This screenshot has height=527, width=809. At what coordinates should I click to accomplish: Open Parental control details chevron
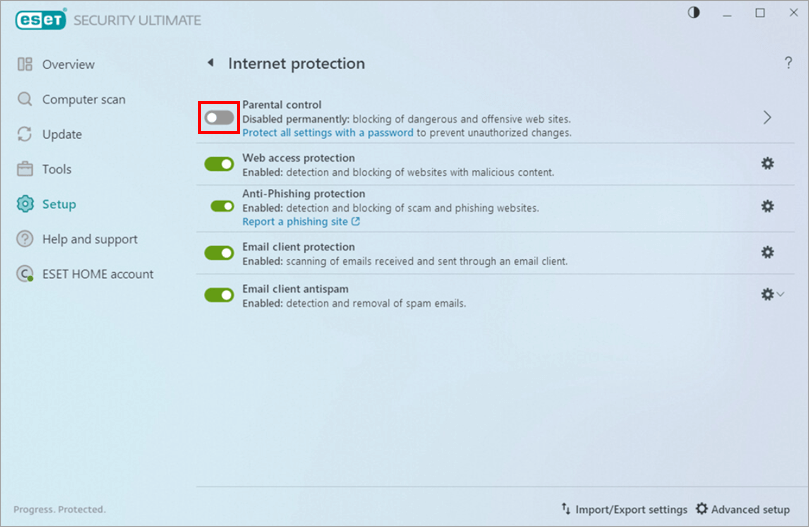767,118
